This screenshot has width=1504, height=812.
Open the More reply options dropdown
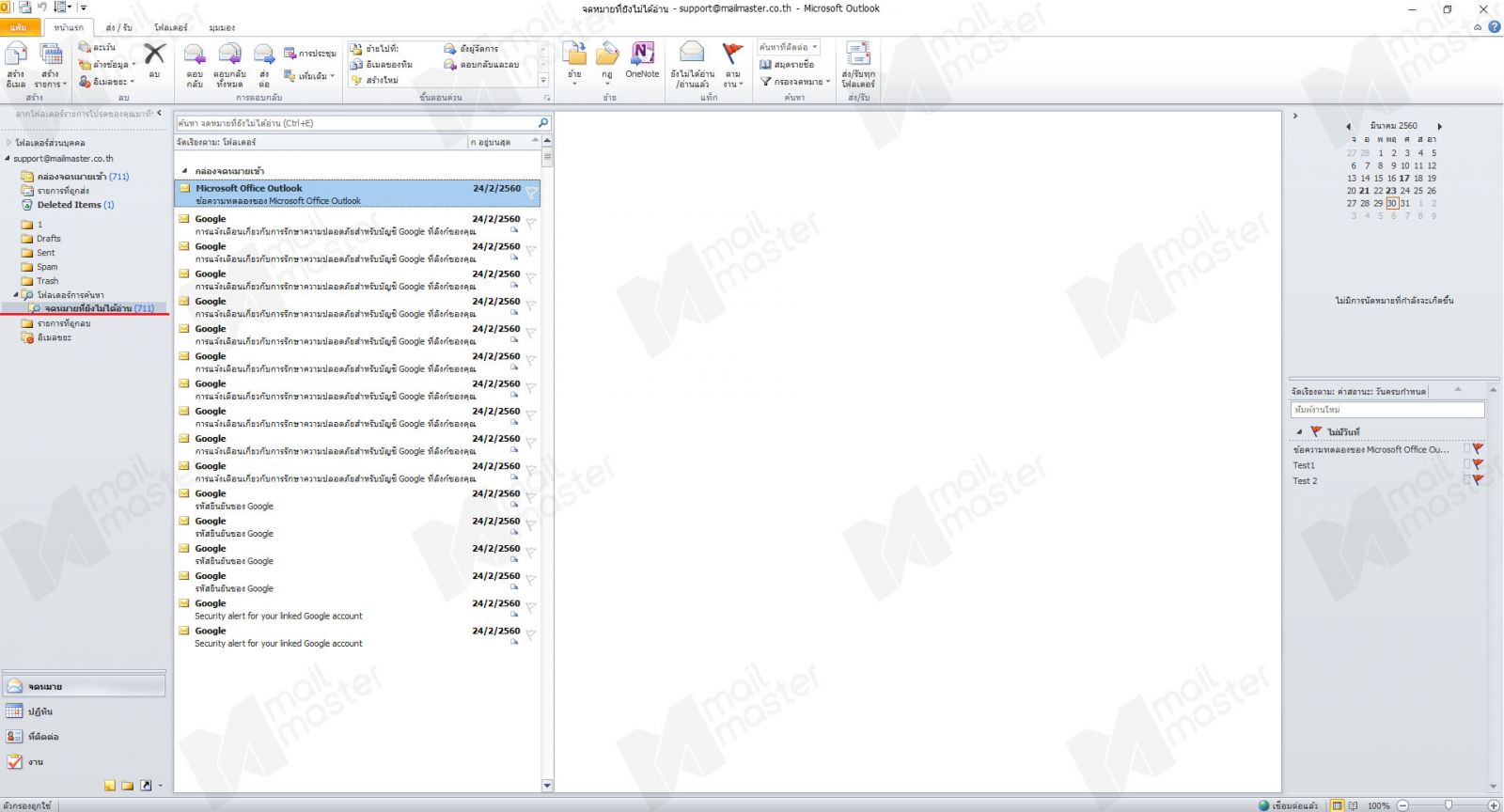pos(309,76)
